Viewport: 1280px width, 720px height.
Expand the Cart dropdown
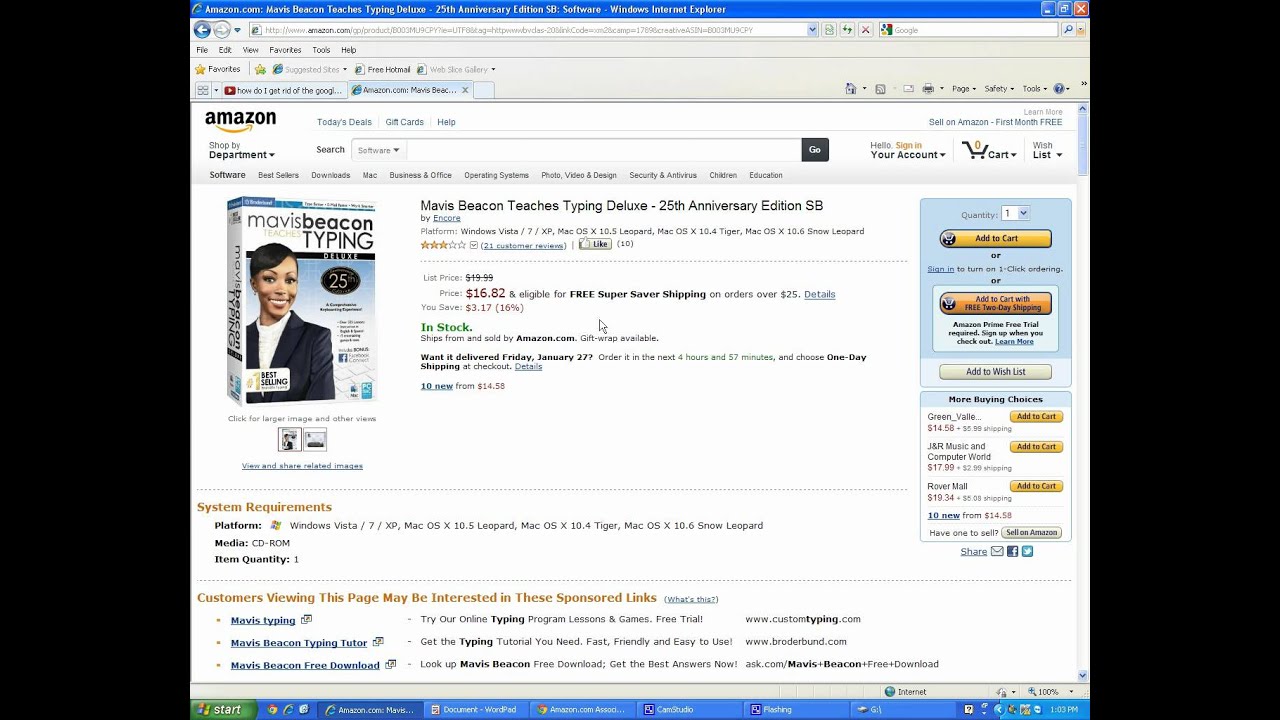[1002, 155]
